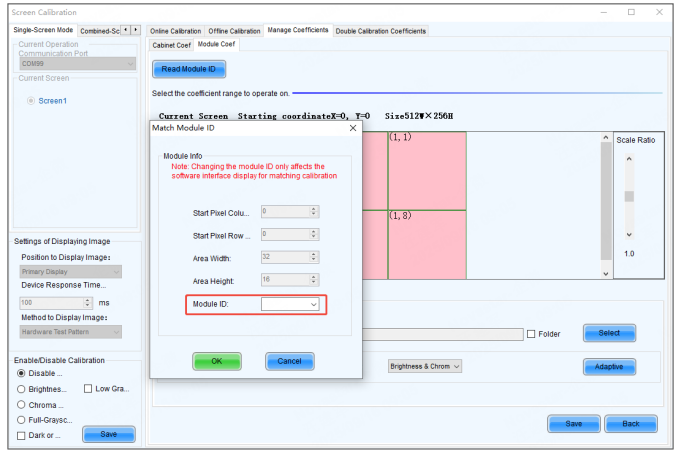This screenshot has height=455, width=678.
Task: Click the Back button
Action: click(x=631, y=424)
